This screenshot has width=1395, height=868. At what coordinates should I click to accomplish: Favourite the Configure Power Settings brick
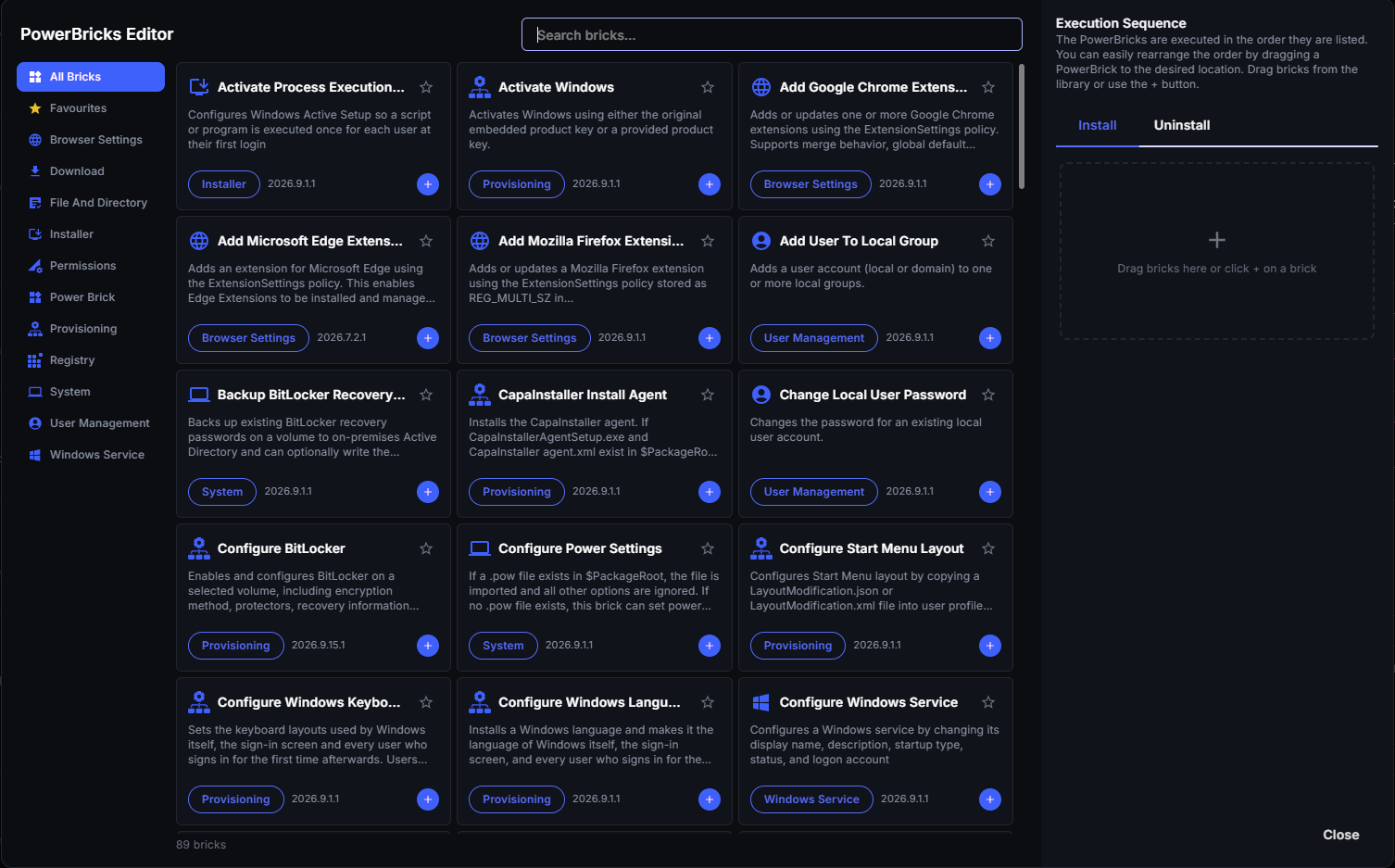click(707, 548)
